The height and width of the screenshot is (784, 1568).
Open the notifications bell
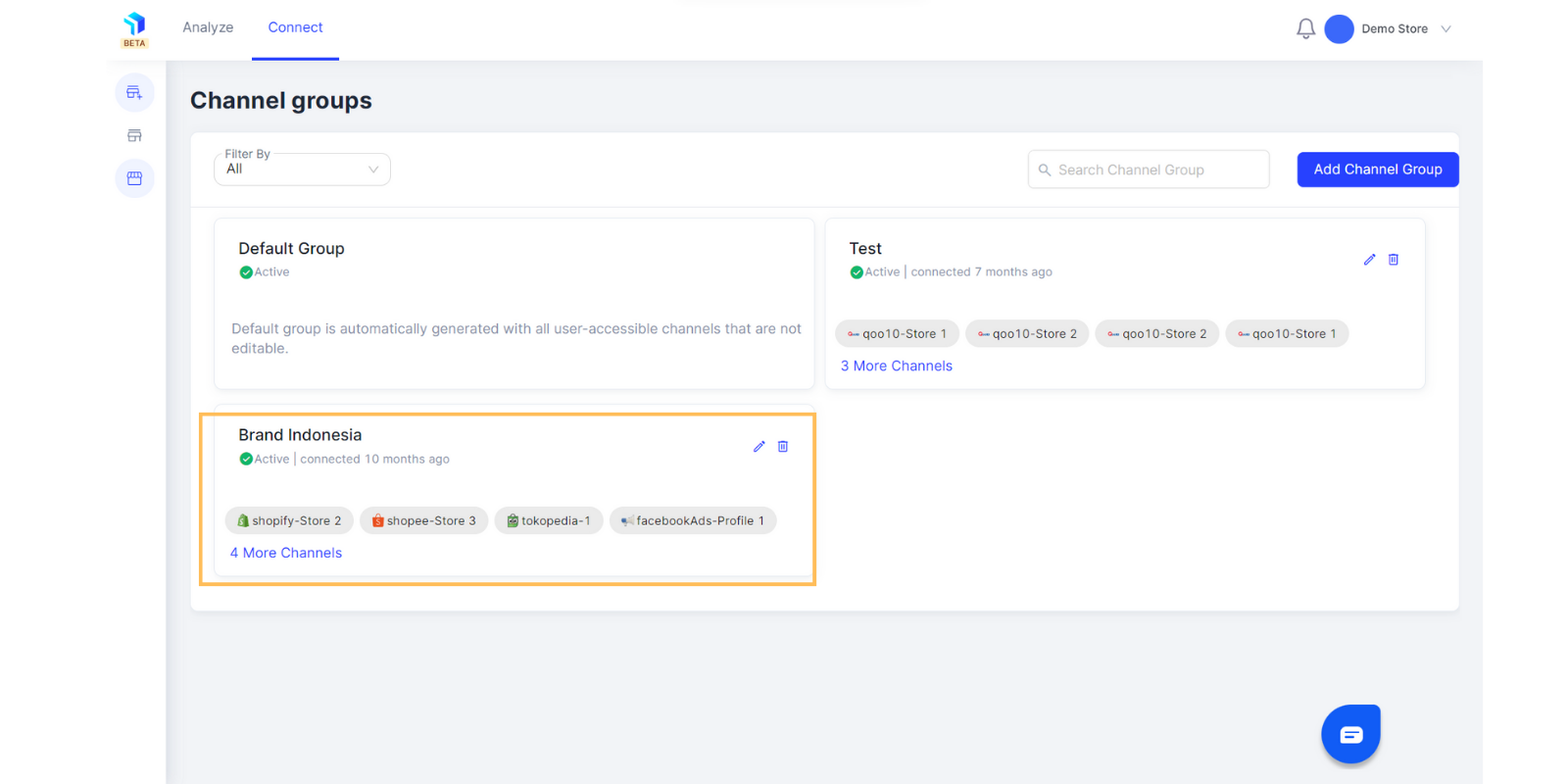click(x=1305, y=29)
